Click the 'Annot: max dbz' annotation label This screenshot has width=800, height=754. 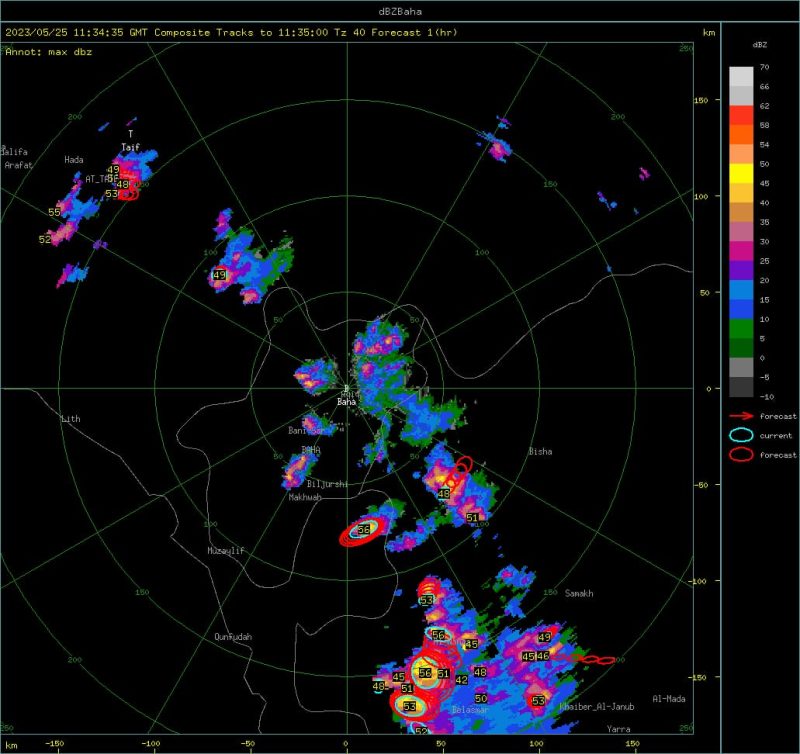click(48, 52)
